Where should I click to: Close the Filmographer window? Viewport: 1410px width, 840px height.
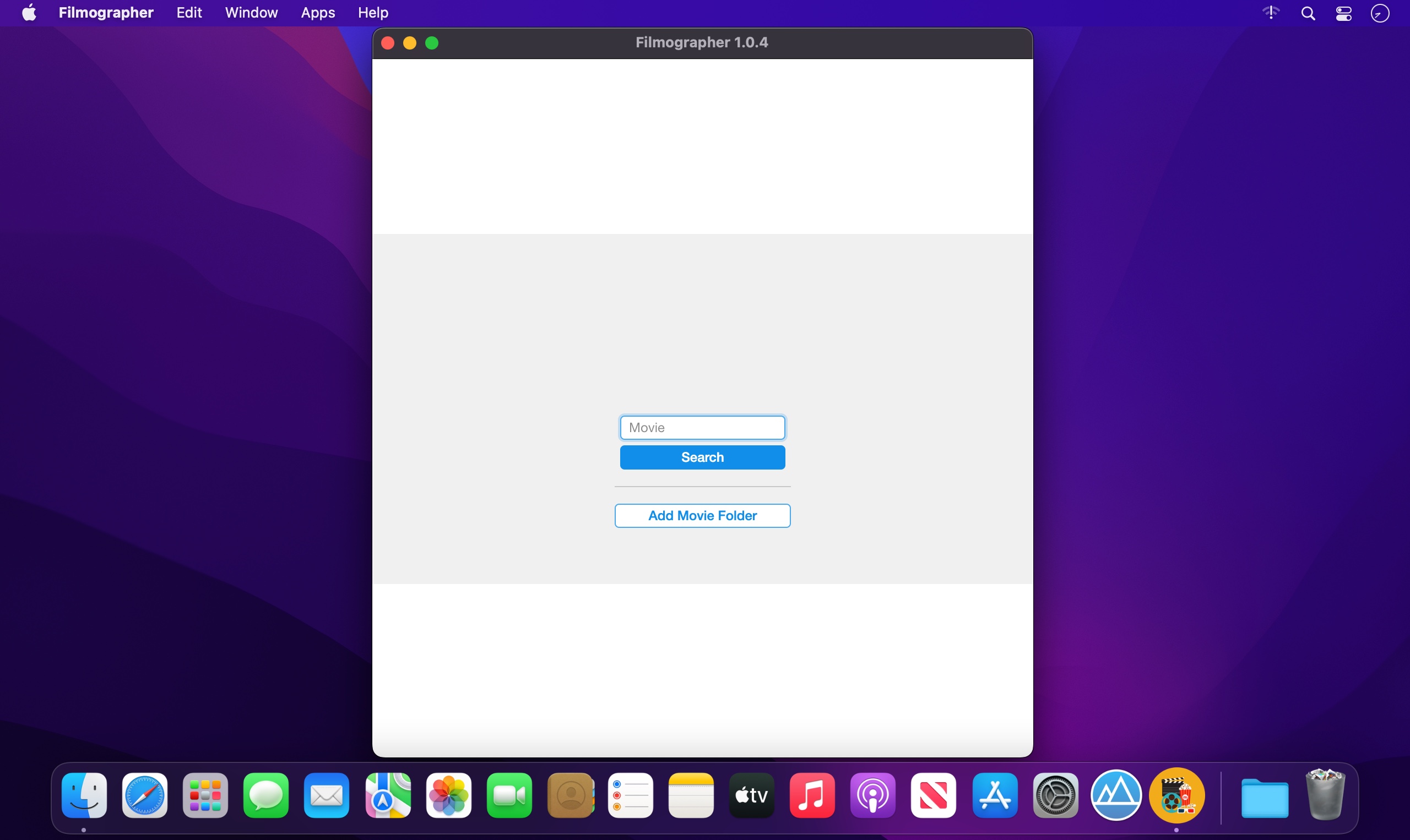(x=388, y=43)
